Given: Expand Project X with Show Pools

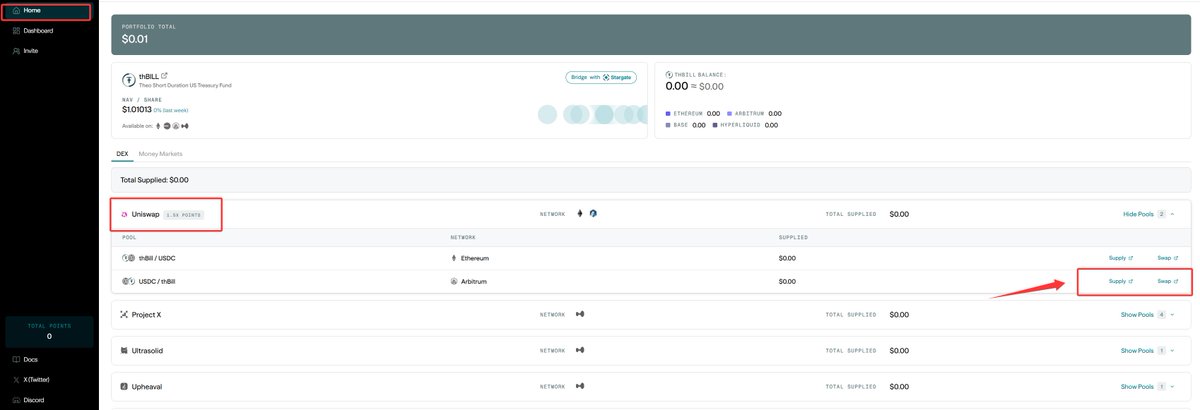Looking at the screenshot, I should point(1138,314).
